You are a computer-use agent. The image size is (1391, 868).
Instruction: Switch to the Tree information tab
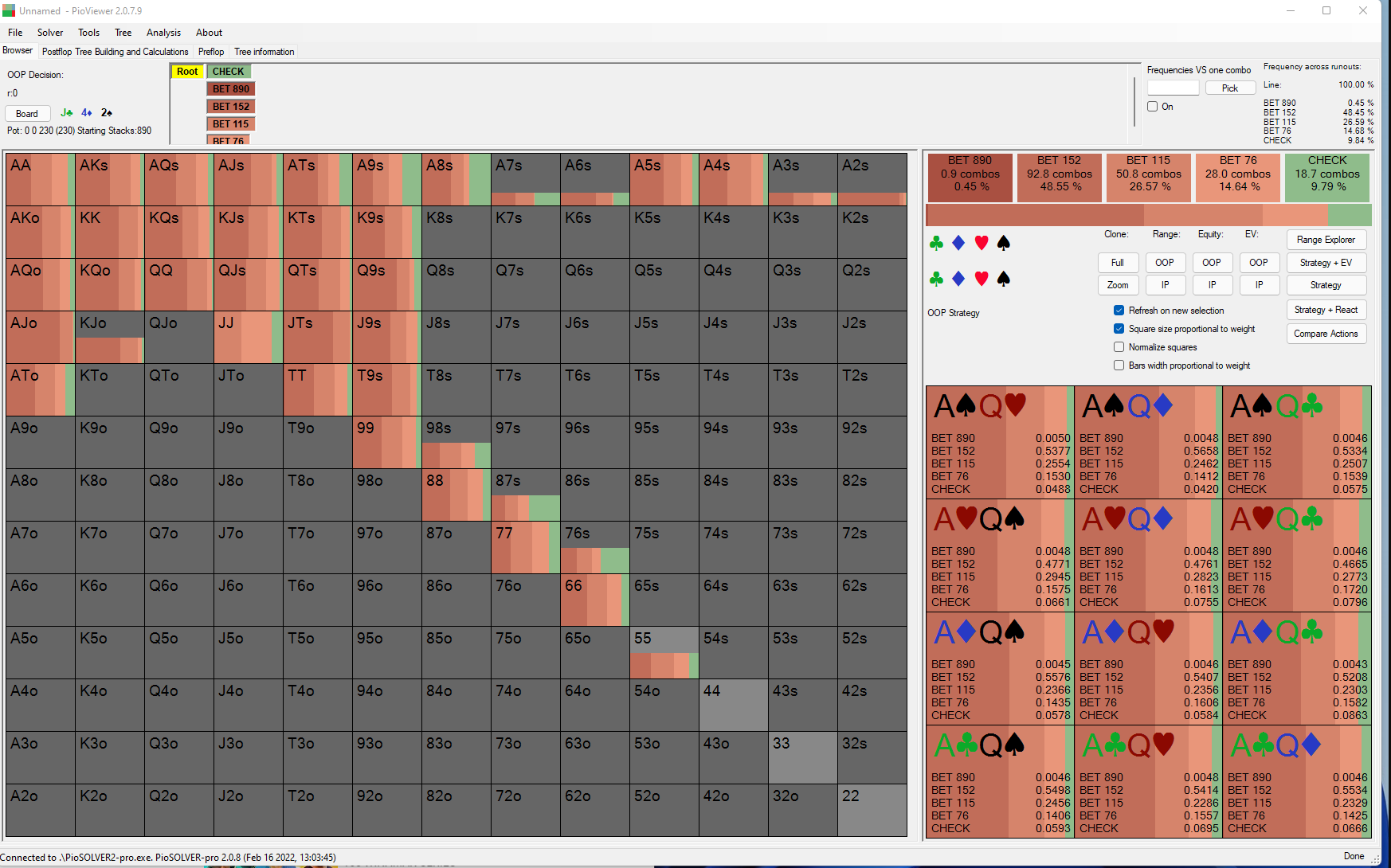coord(264,52)
